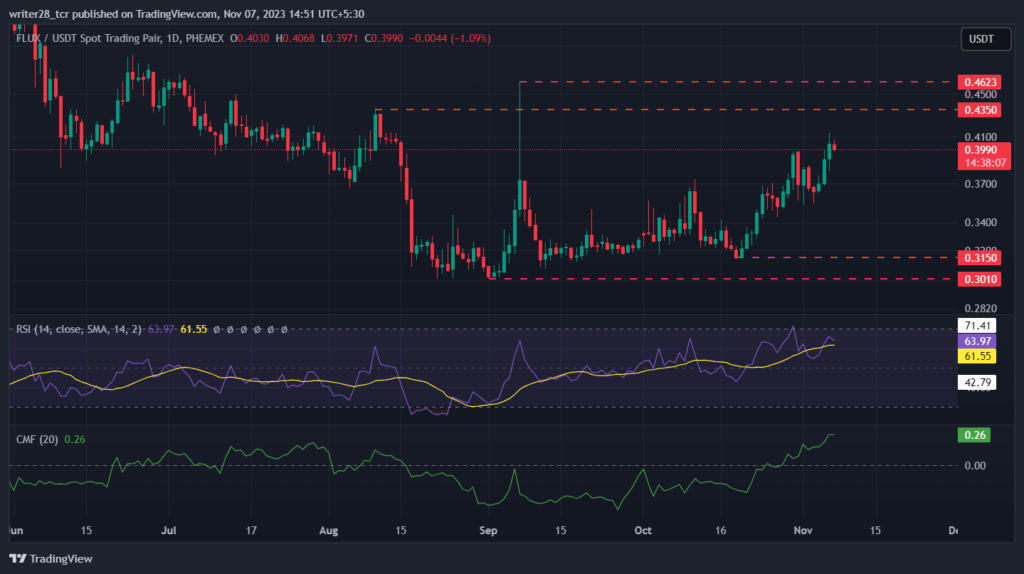Click the Aug label on time axis

pos(328,531)
